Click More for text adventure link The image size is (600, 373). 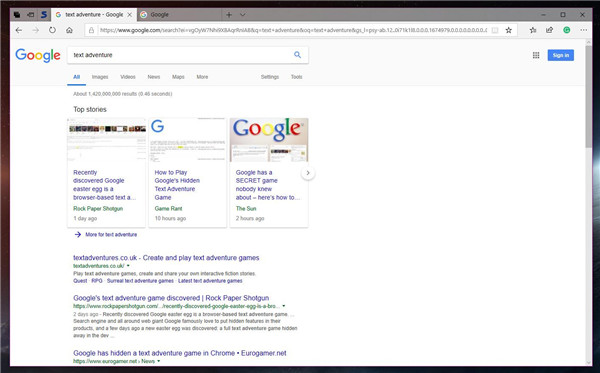tap(111, 235)
